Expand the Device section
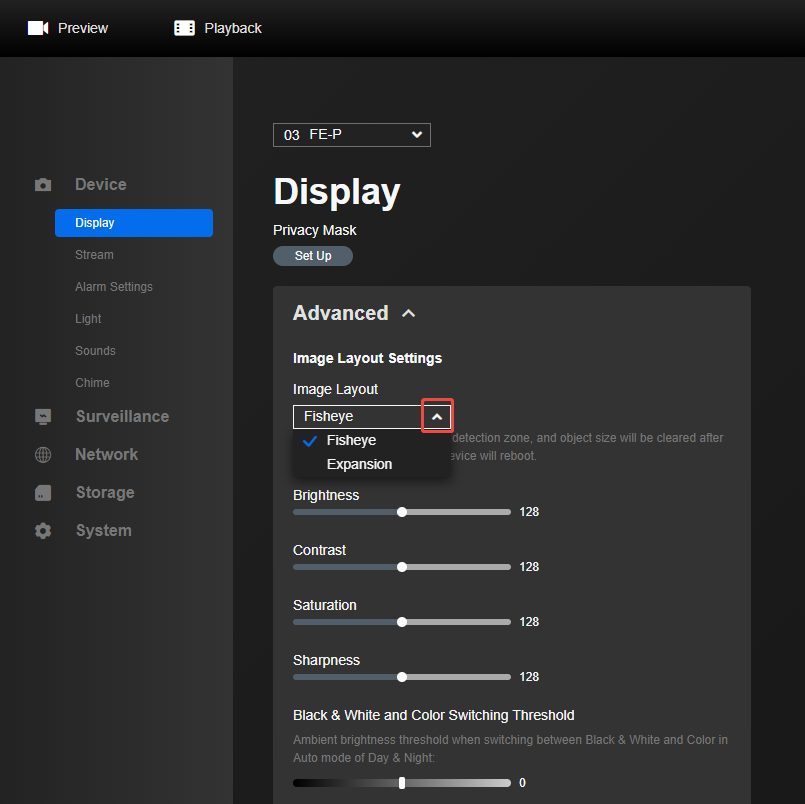The image size is (805, 804). 101,184
